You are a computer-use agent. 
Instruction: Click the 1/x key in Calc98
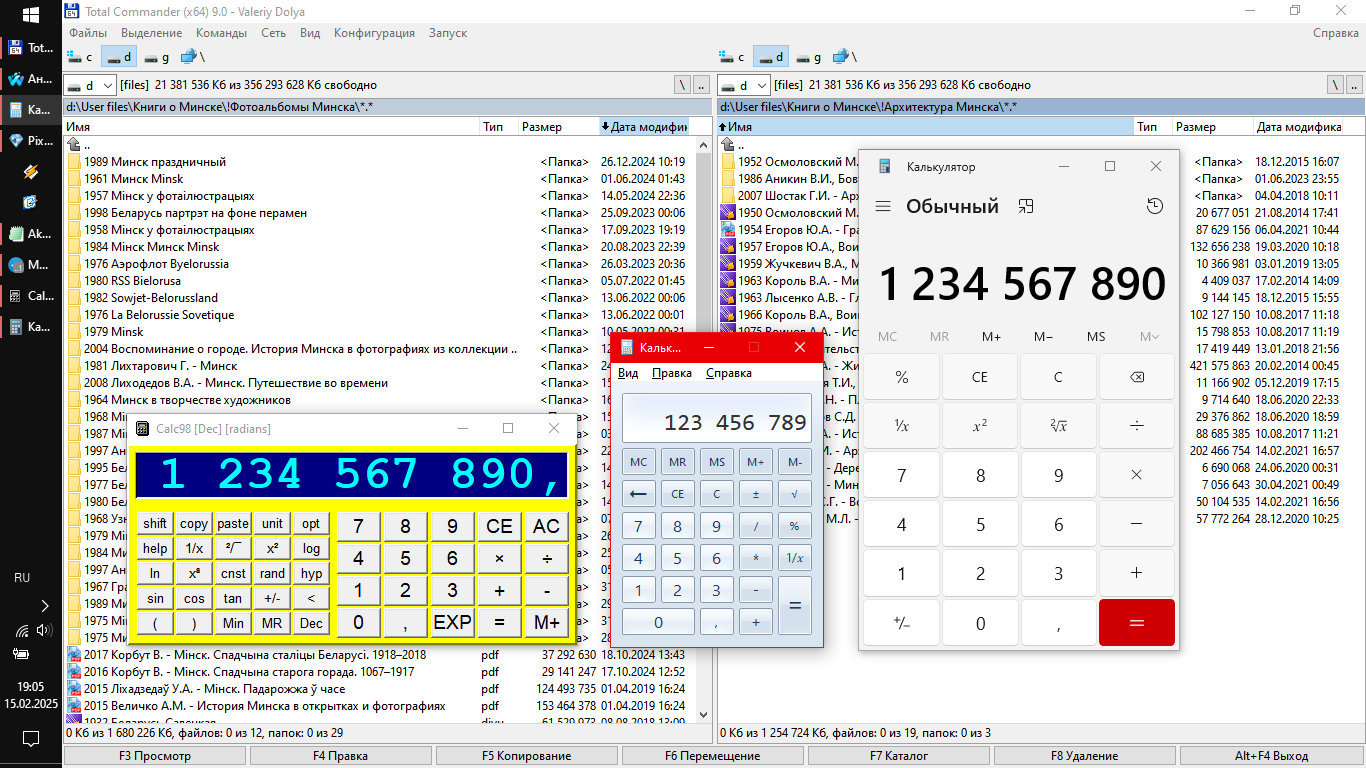tap(194, 548)
